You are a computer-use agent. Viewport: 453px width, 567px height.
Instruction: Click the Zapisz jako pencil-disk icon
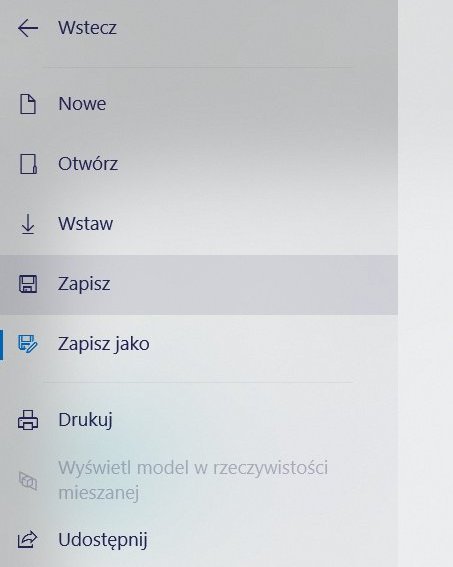(28, 344)
